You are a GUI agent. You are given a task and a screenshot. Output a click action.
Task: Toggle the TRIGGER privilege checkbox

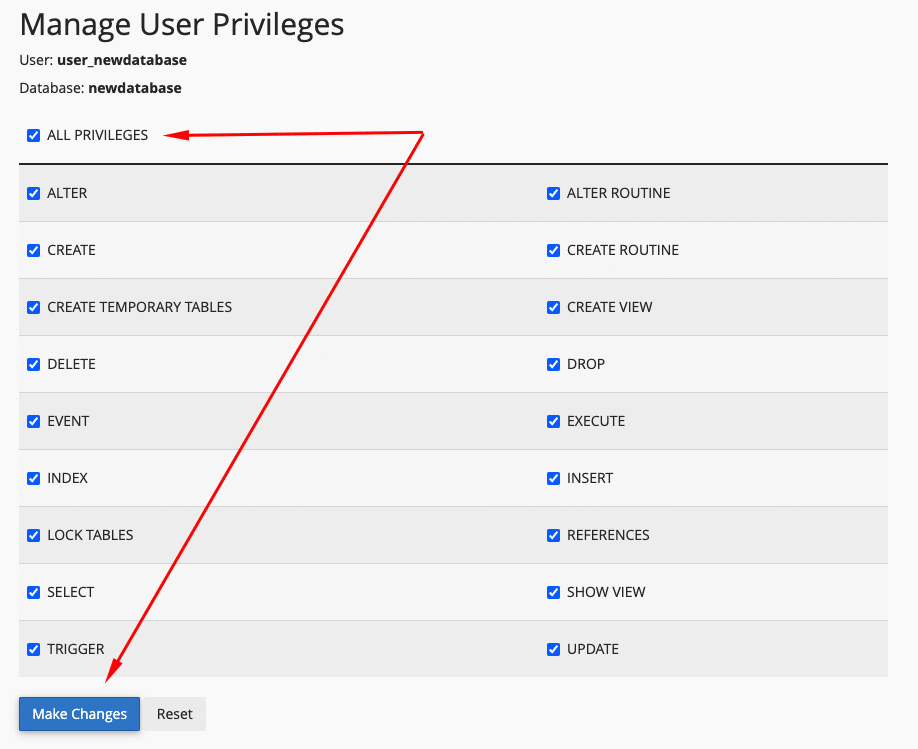click(x=34, y=649)
